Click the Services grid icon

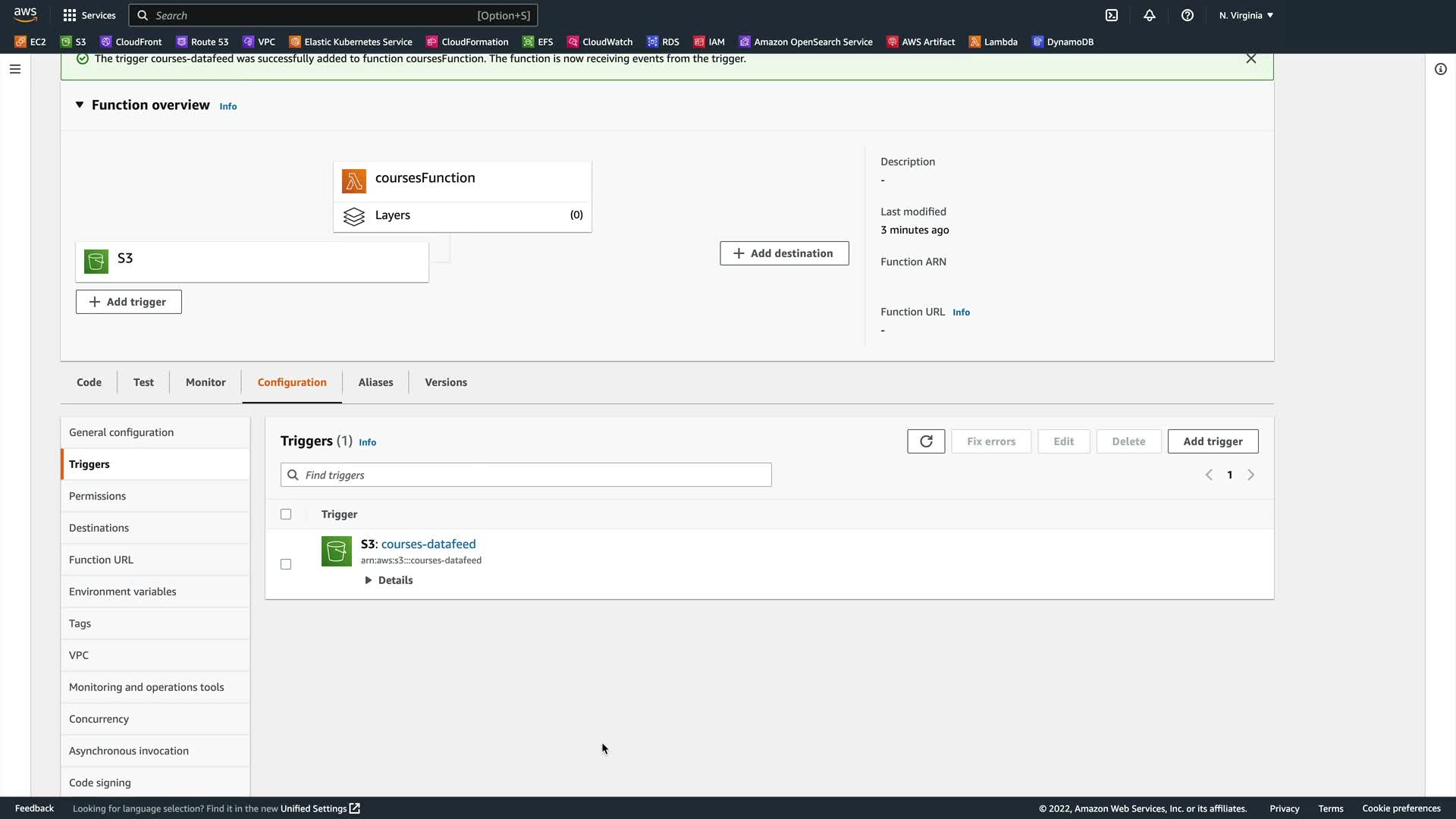(70, 15)
